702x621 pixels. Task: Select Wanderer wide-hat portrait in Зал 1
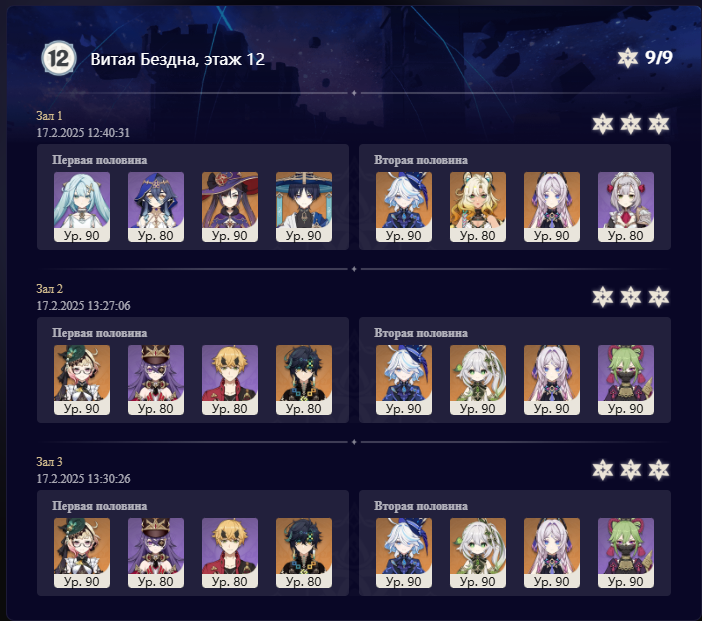(x=304, y=207)
